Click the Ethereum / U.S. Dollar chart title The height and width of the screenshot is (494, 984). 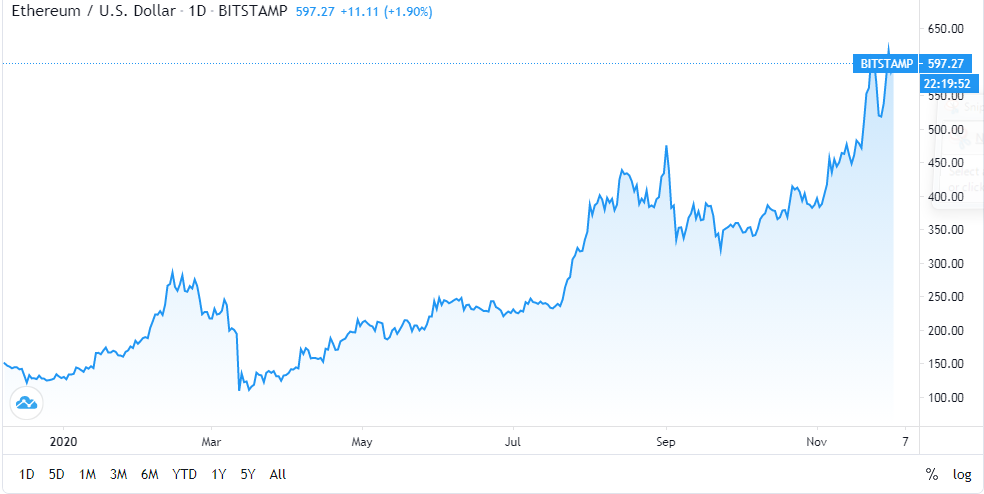point(94,11)
